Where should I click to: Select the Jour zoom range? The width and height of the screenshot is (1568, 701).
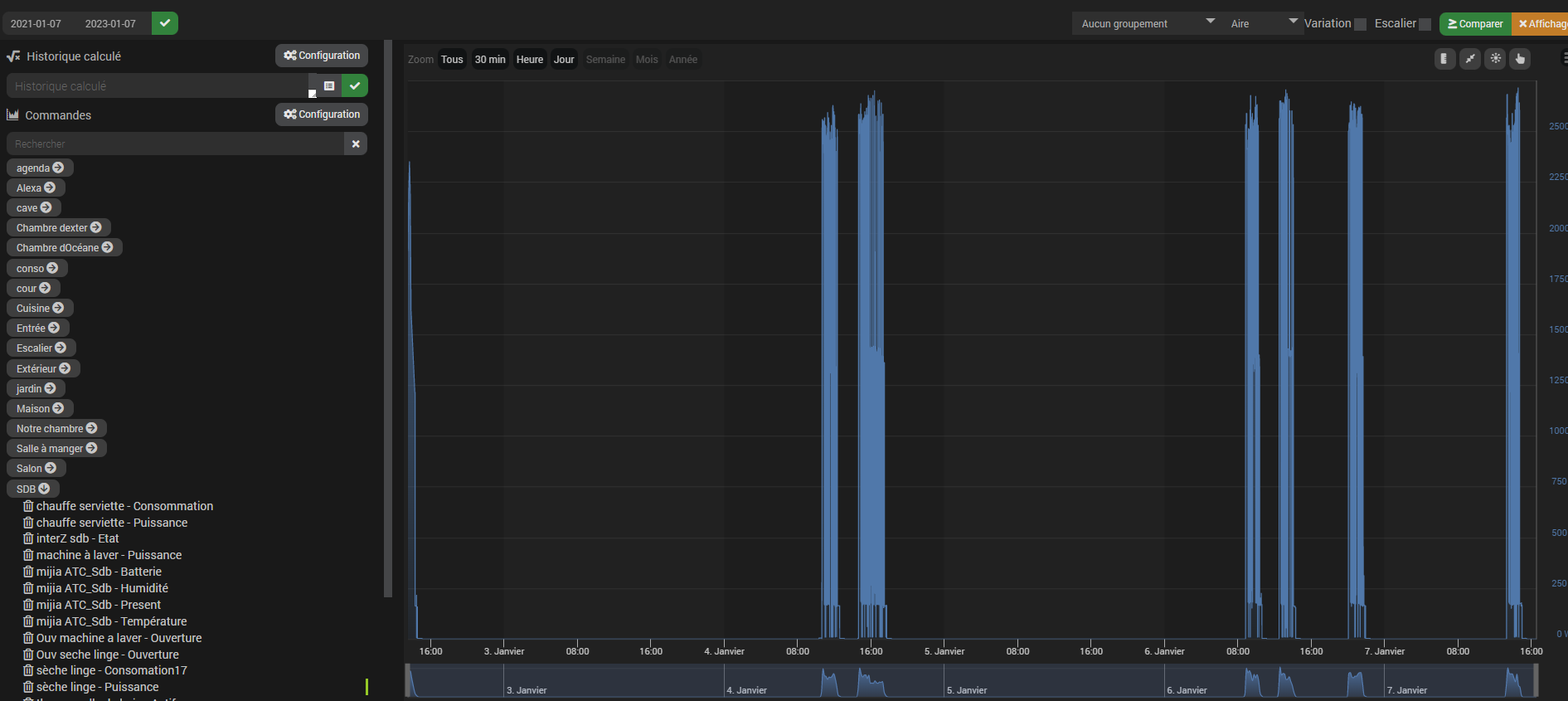click(x=564, y=60)
